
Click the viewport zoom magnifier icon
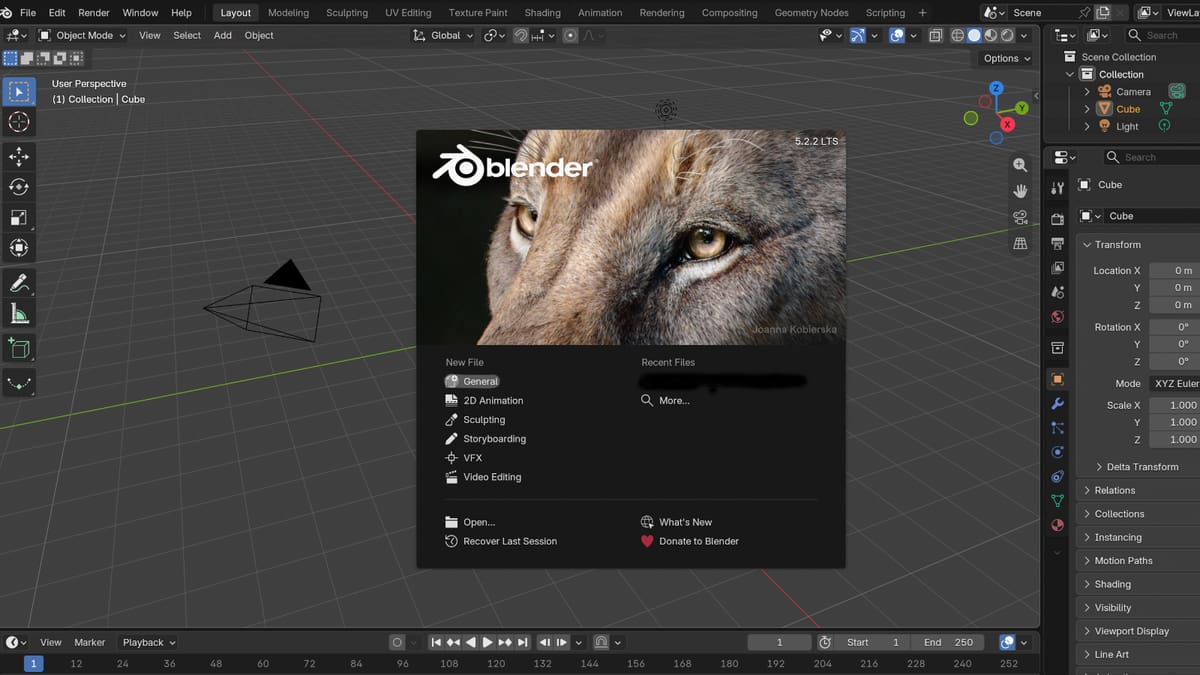click(x=1020, y=165)
